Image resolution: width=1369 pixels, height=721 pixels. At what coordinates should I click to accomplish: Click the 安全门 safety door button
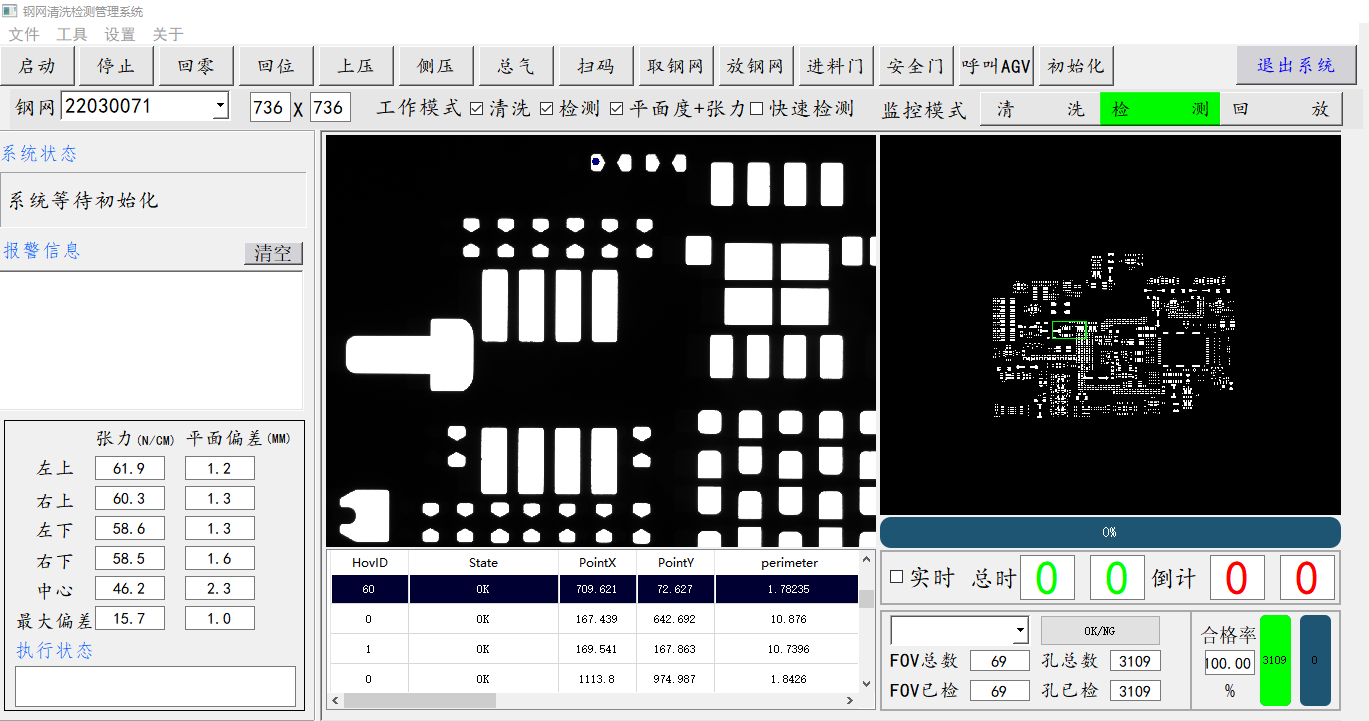[916, 66]
